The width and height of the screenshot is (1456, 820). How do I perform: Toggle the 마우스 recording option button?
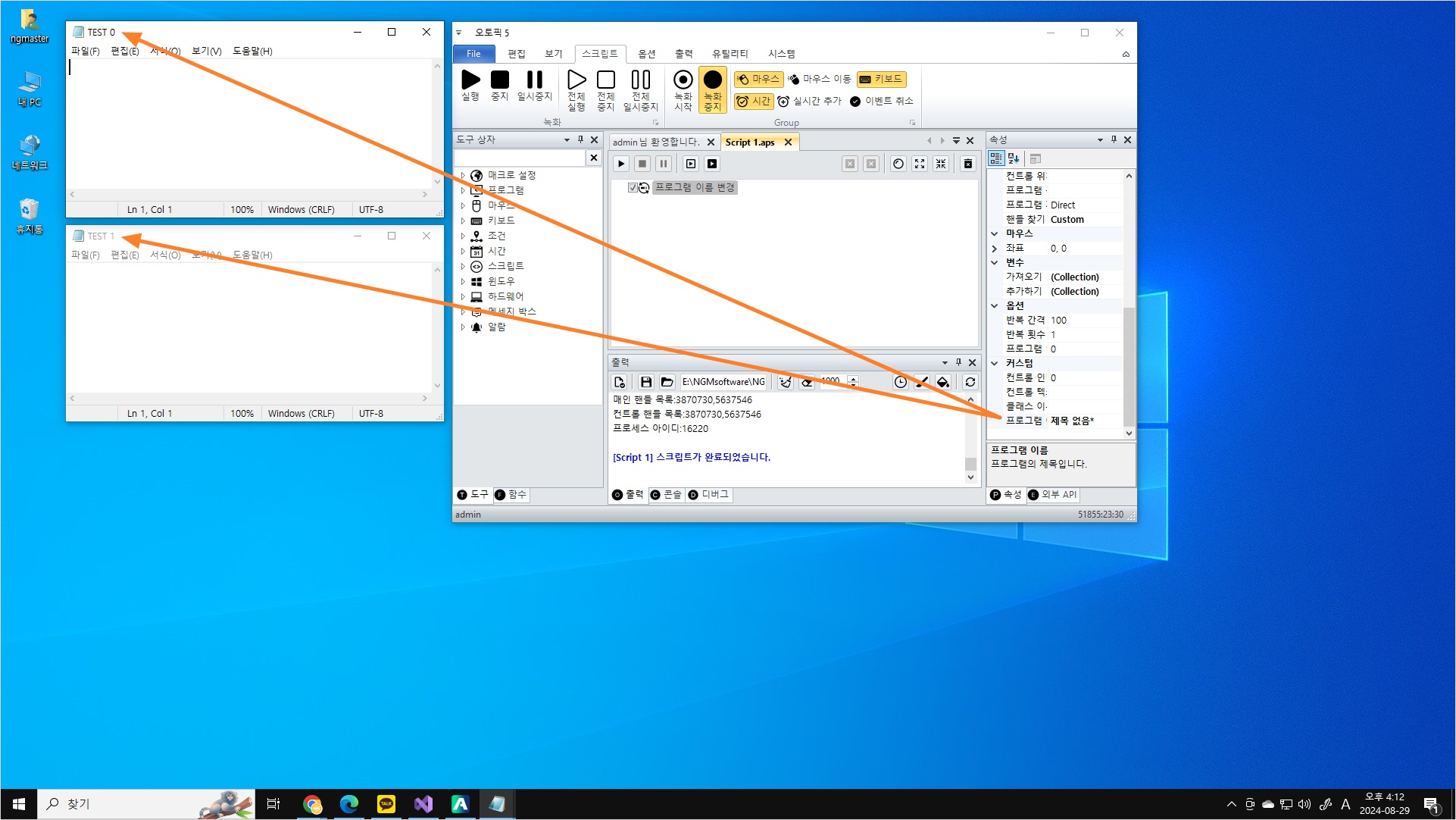758,79
